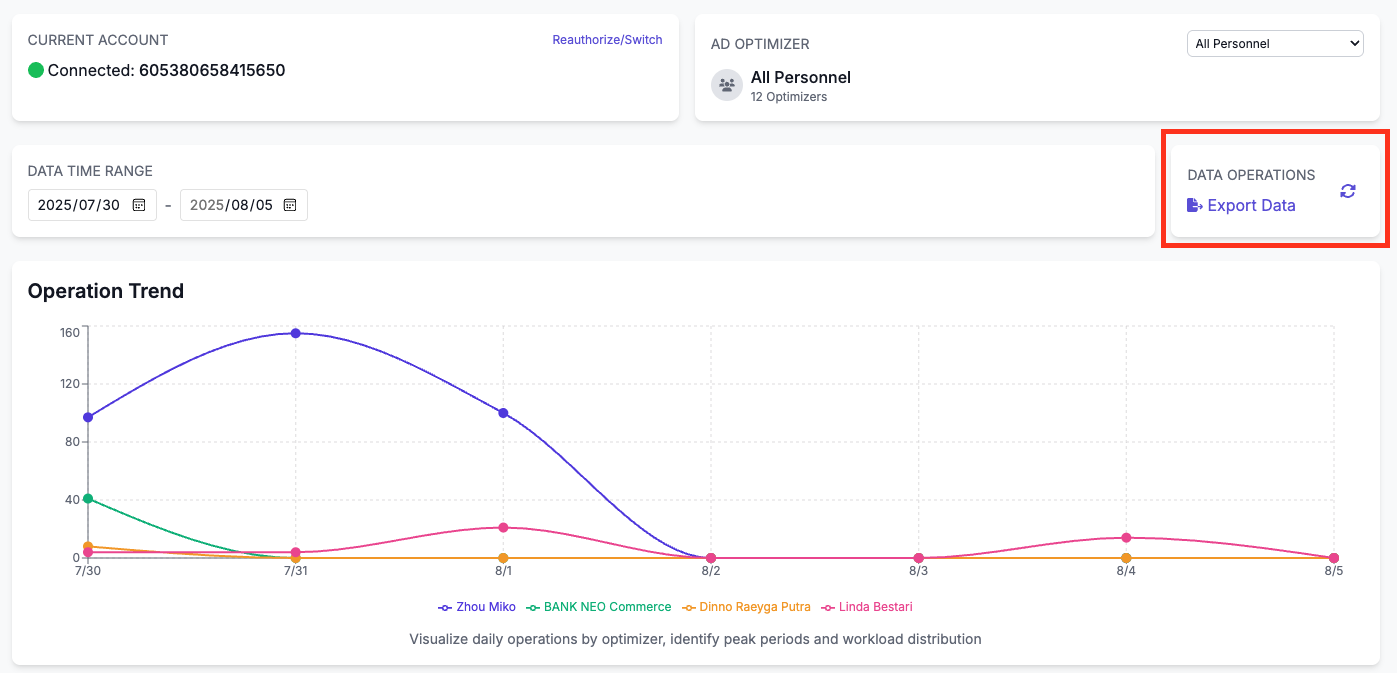Open the end date calendar picker icon
The image size is (1397, 673).
[290, 205]
